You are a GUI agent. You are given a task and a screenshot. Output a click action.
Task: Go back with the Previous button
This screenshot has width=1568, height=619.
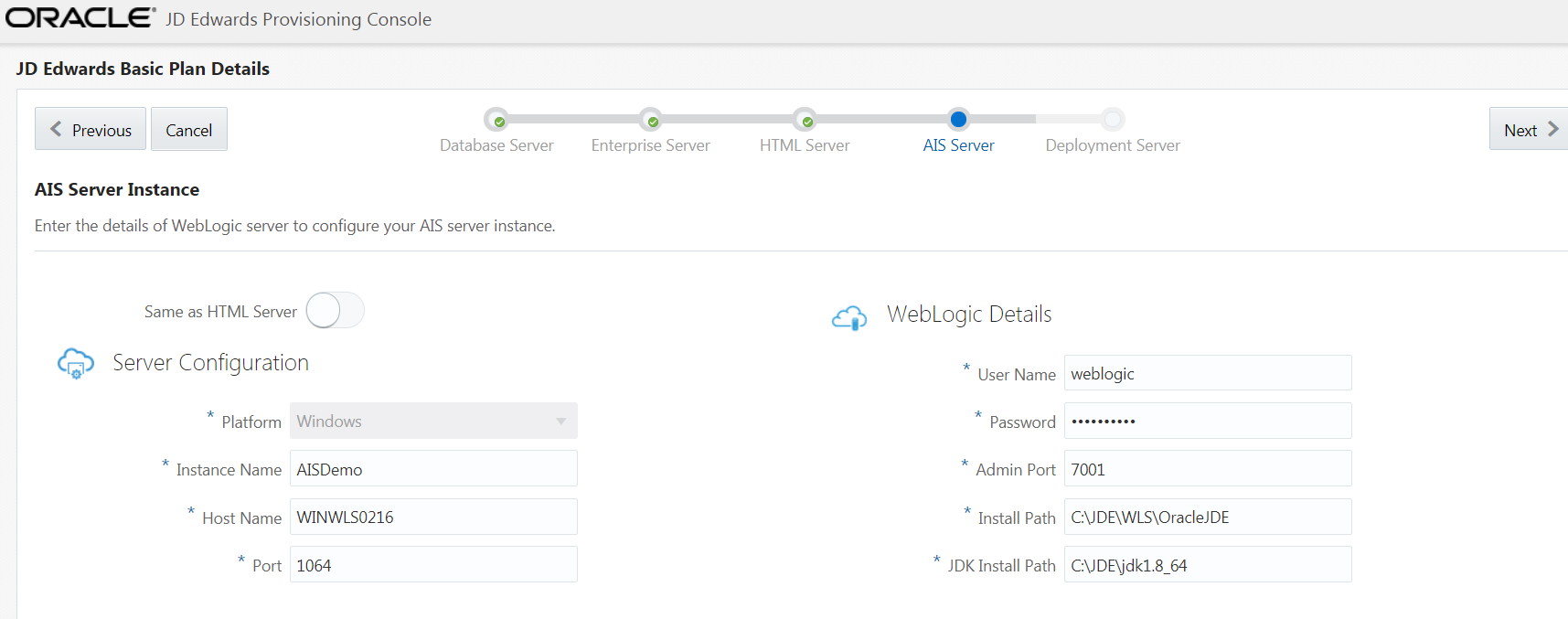coord(91,129)
